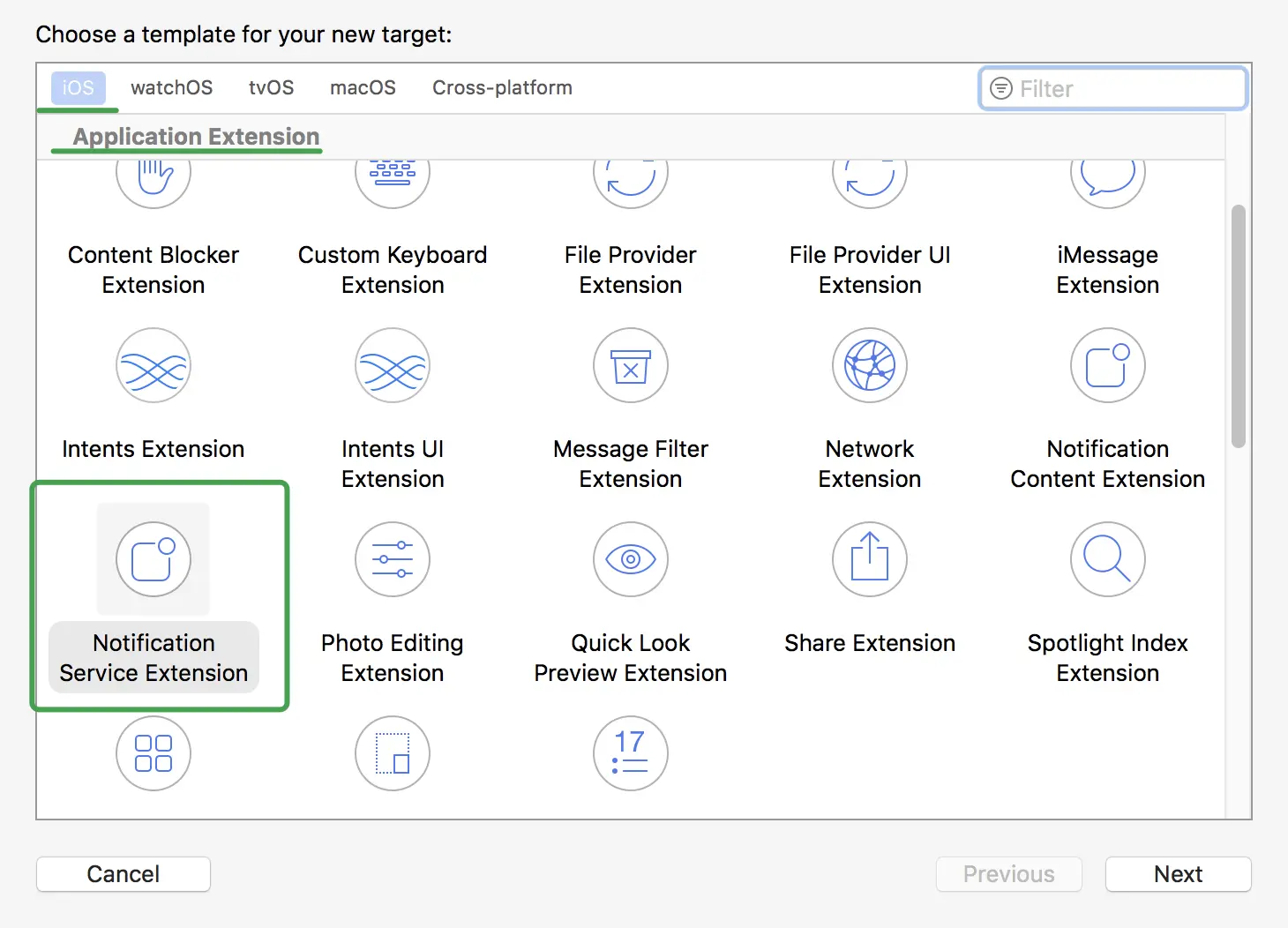This screenshot has height=928, width=1288.
Task: Pick the Photo Editing Extension sliders icon
Action: coord(393,559)
